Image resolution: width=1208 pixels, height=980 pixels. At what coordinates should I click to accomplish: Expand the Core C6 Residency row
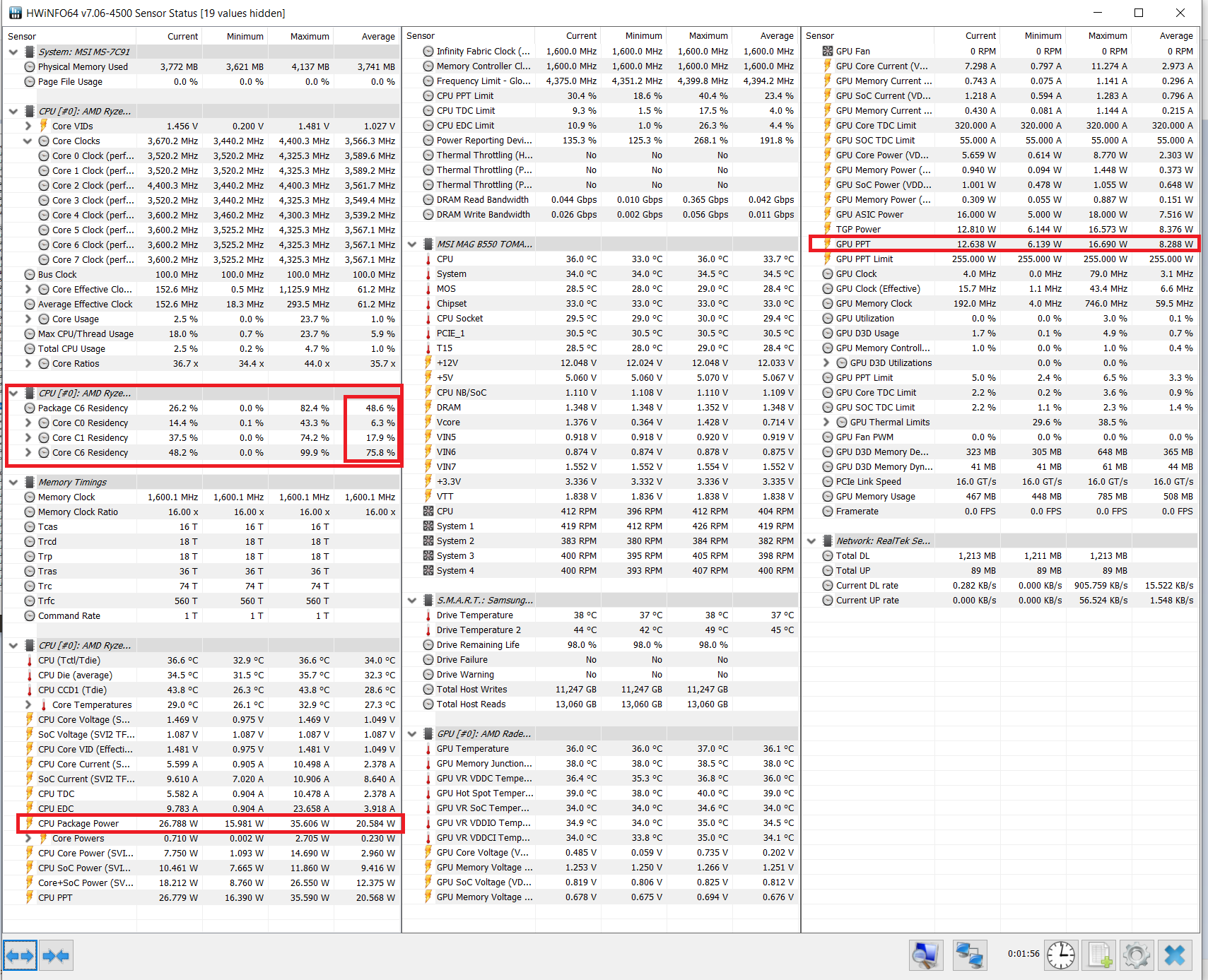pyautogui.click(x=28, y=452)
